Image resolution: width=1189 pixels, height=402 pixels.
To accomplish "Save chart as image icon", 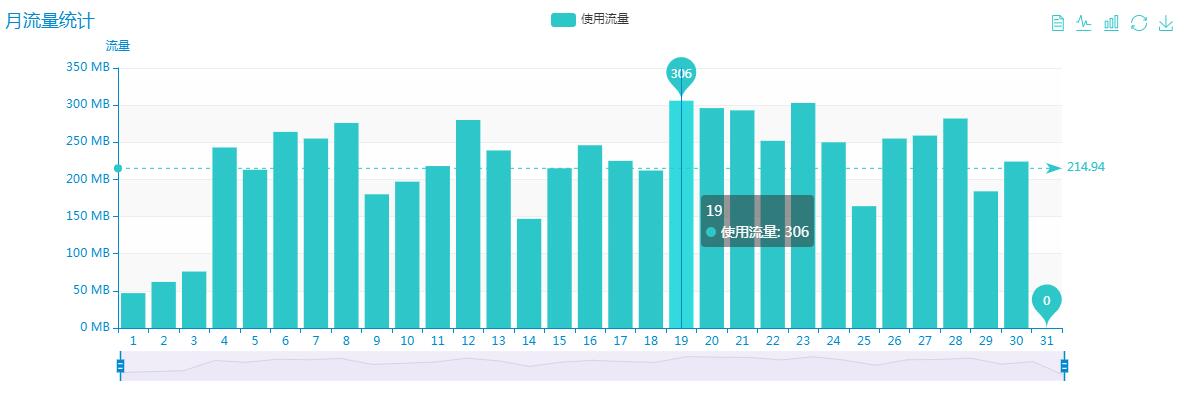I will [1165, 23].
